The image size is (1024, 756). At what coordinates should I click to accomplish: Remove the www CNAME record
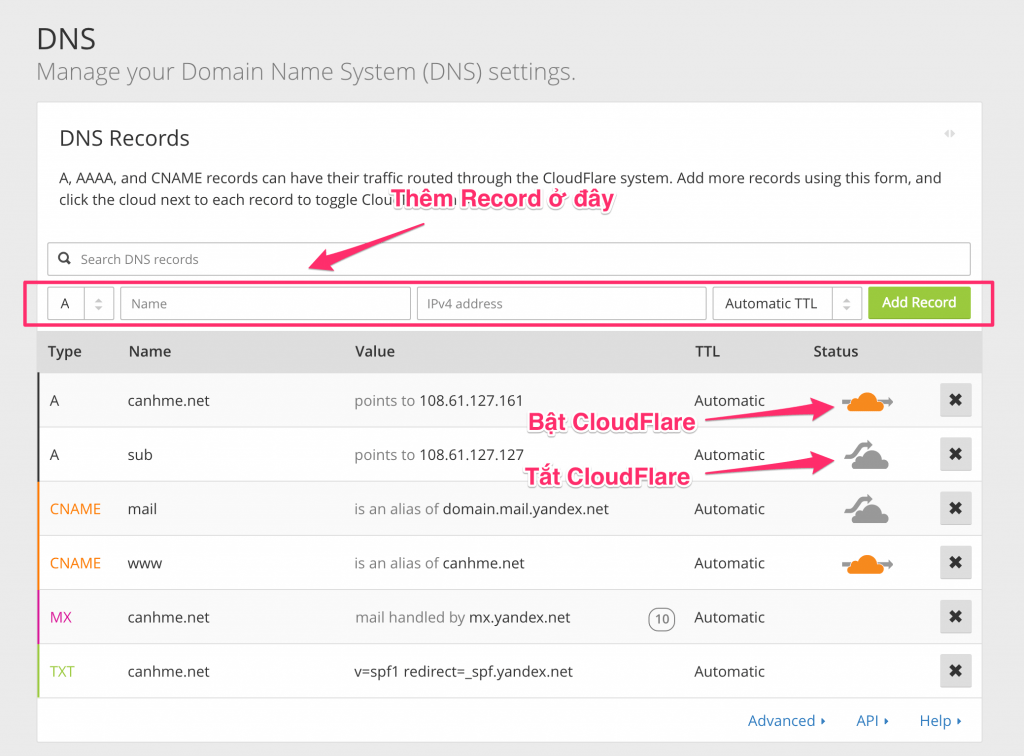coord(955,563)
